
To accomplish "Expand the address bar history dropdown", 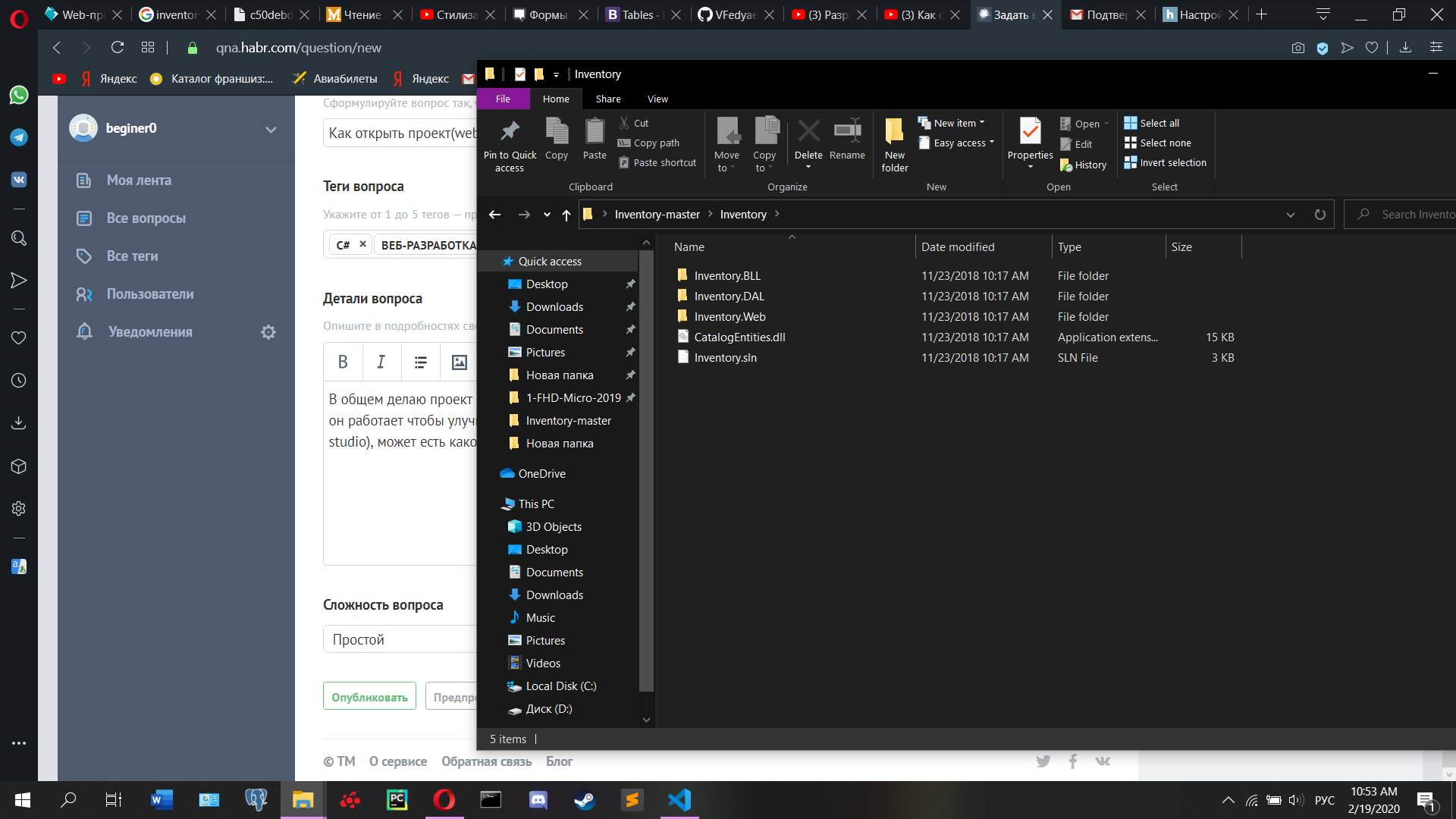I will pos(1291,215).
